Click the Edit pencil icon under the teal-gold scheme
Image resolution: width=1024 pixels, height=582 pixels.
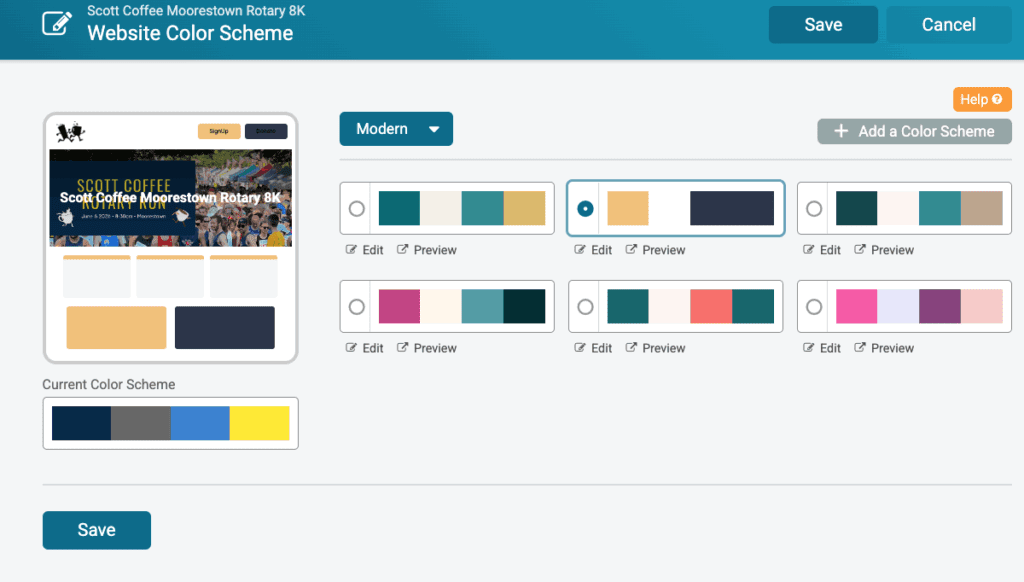(351, 250)
